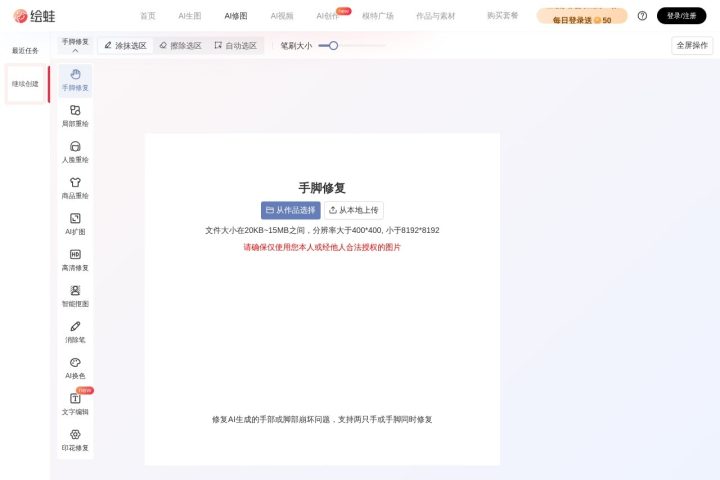Select the 手脚修复 hand icon tool in the sidebar
Viewport: 720px width, 480px height.
pyautogui.click(x=75, y=80)
